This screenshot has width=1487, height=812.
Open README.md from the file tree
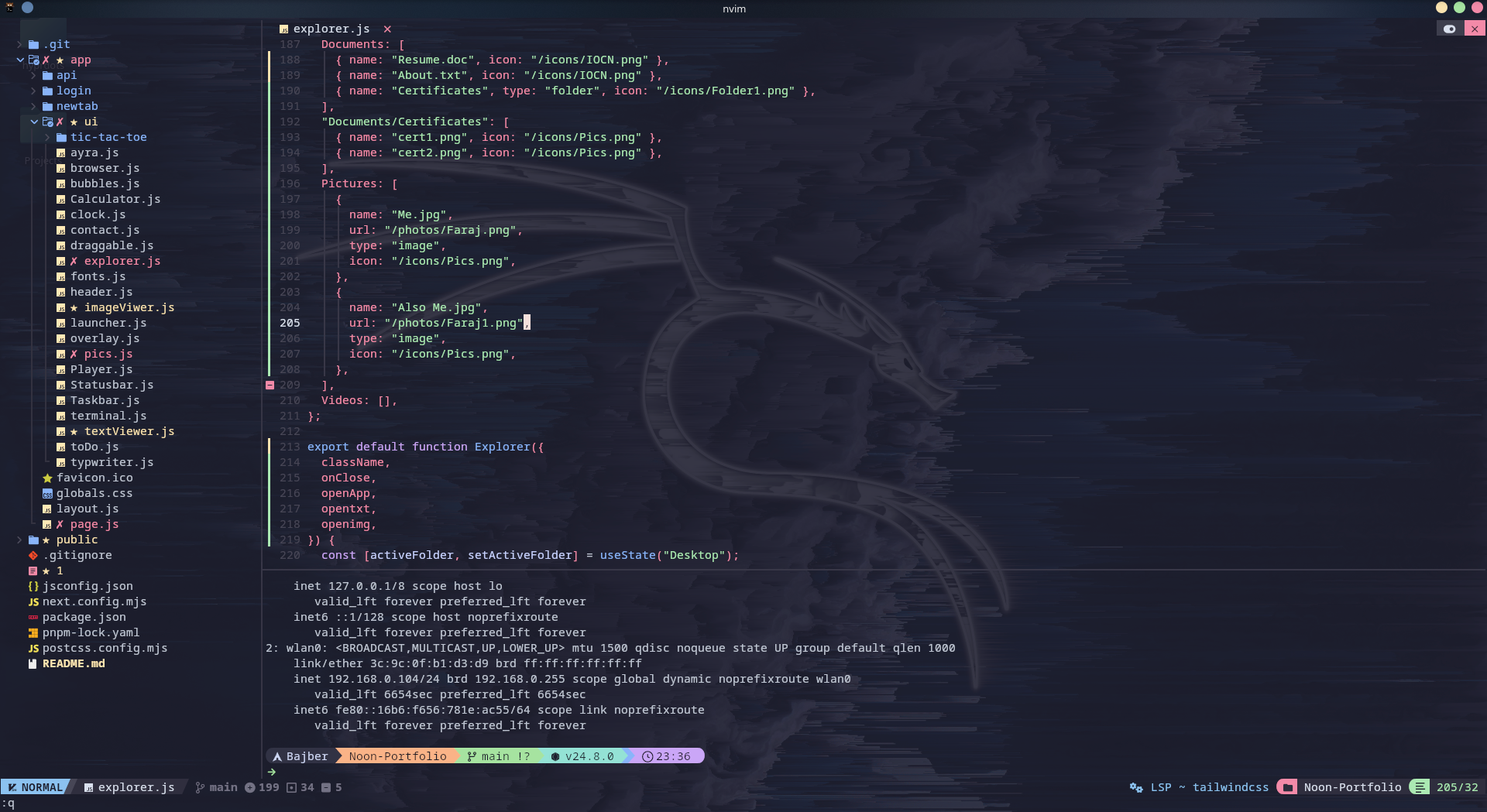coord(74,664)
